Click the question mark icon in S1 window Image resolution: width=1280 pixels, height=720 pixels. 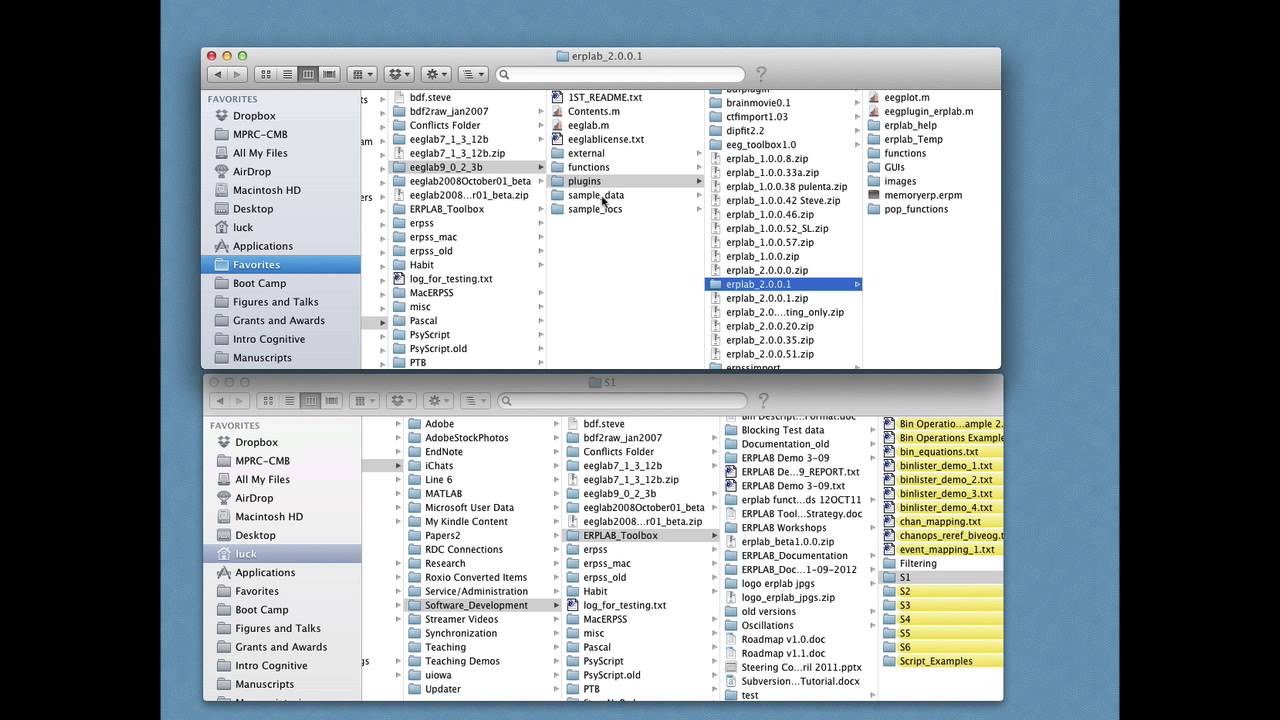[x=763, y=400]
